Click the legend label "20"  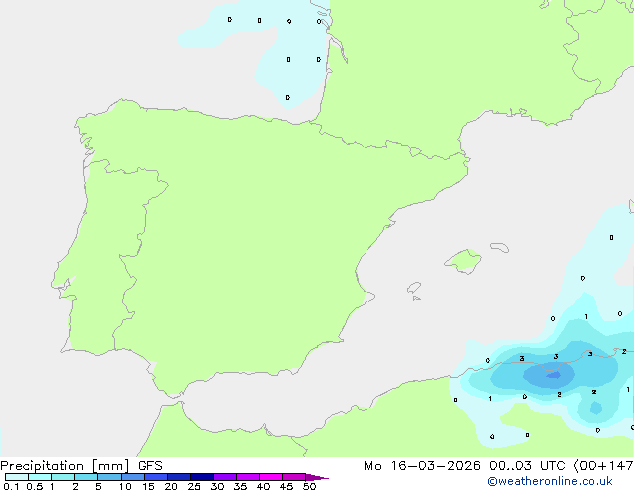click(x=171, y=486)
